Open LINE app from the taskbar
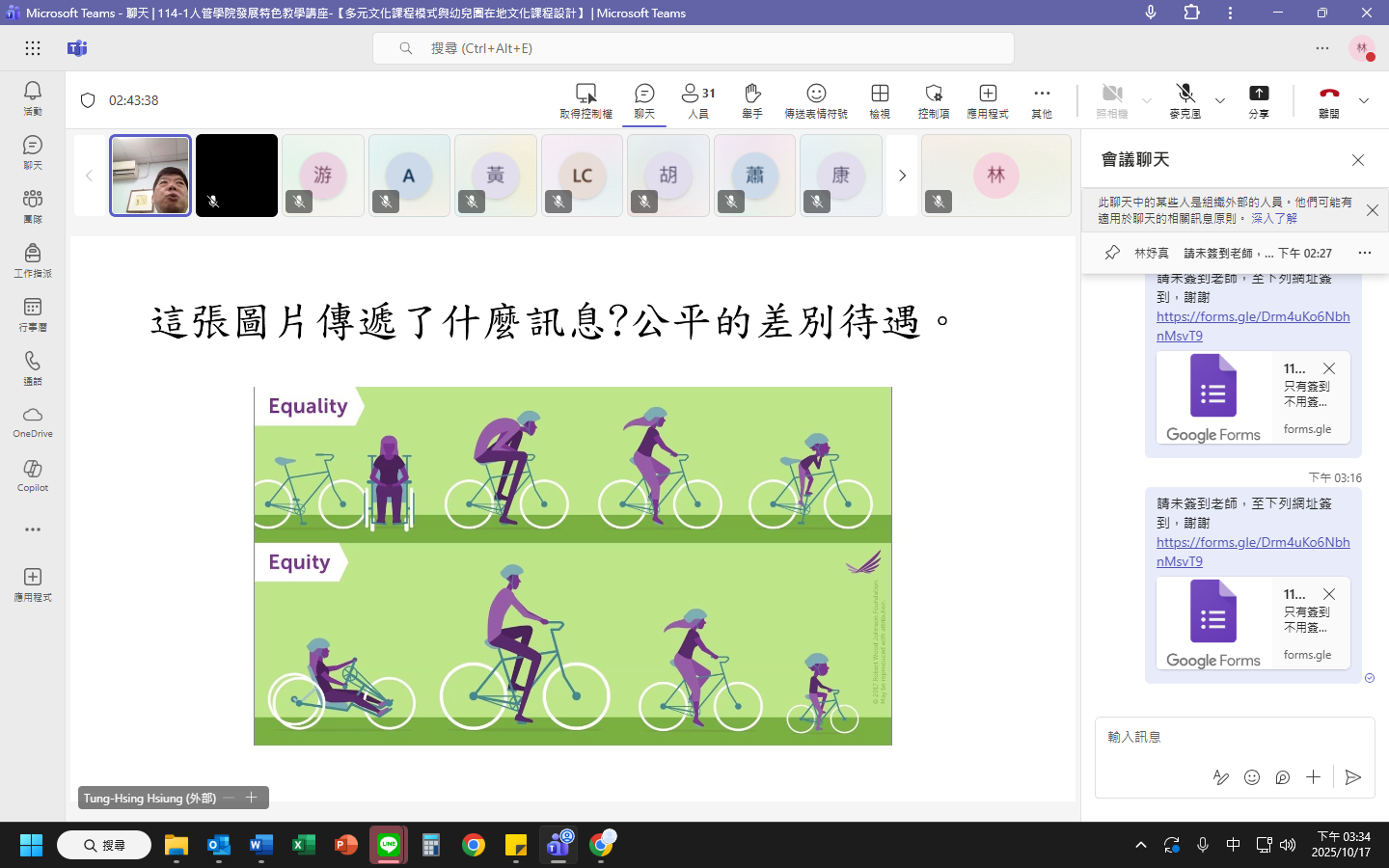The image size is (1389, 868). coord(389,846)
